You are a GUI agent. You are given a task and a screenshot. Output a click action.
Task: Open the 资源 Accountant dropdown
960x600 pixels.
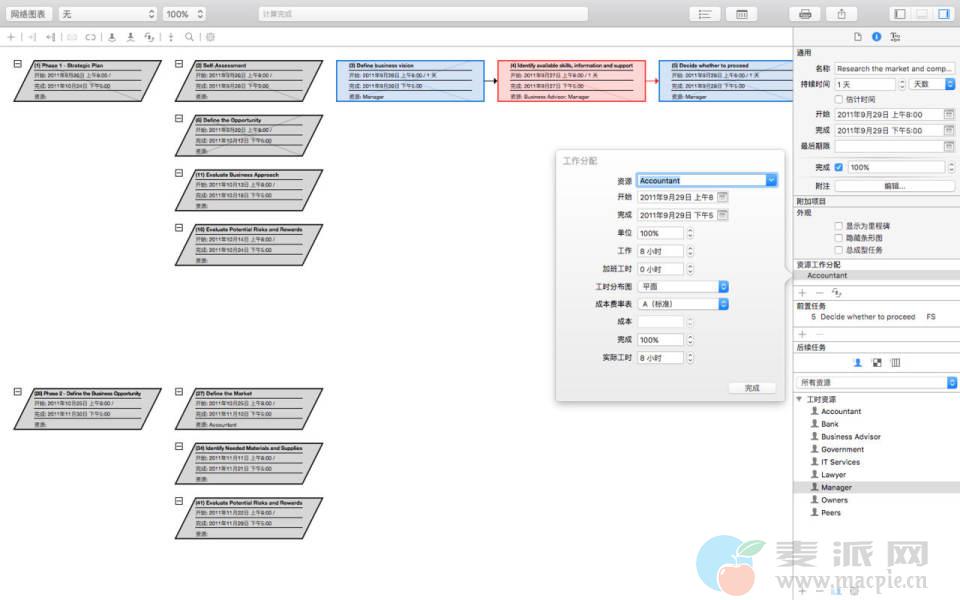pos(771,180)
